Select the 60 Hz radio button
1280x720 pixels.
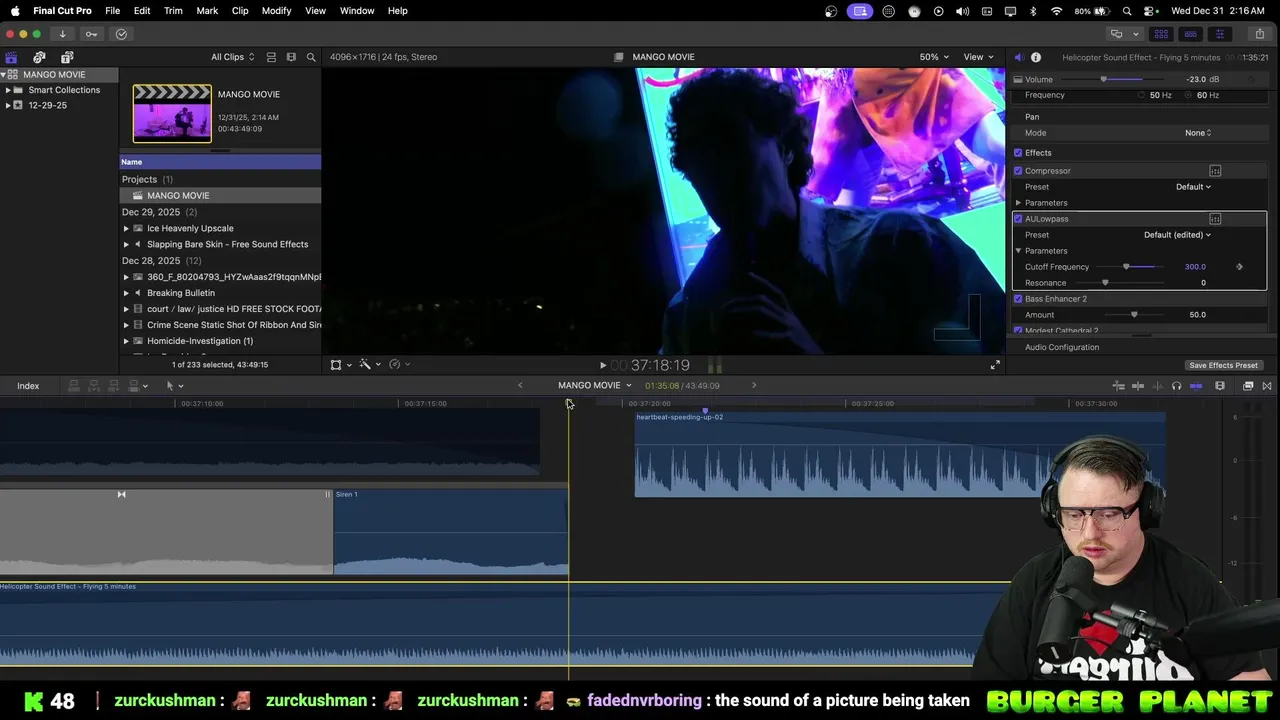[1188, 95]
